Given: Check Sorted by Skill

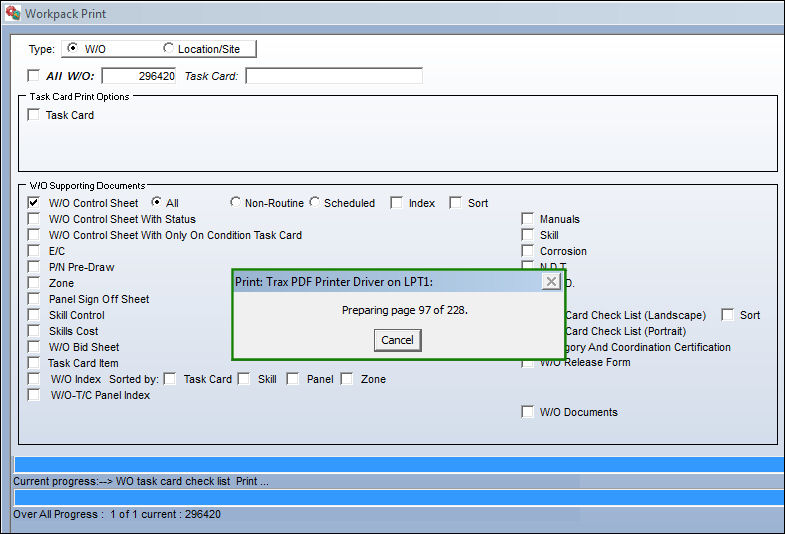Looking at the screenshot, I should point(244,379).
